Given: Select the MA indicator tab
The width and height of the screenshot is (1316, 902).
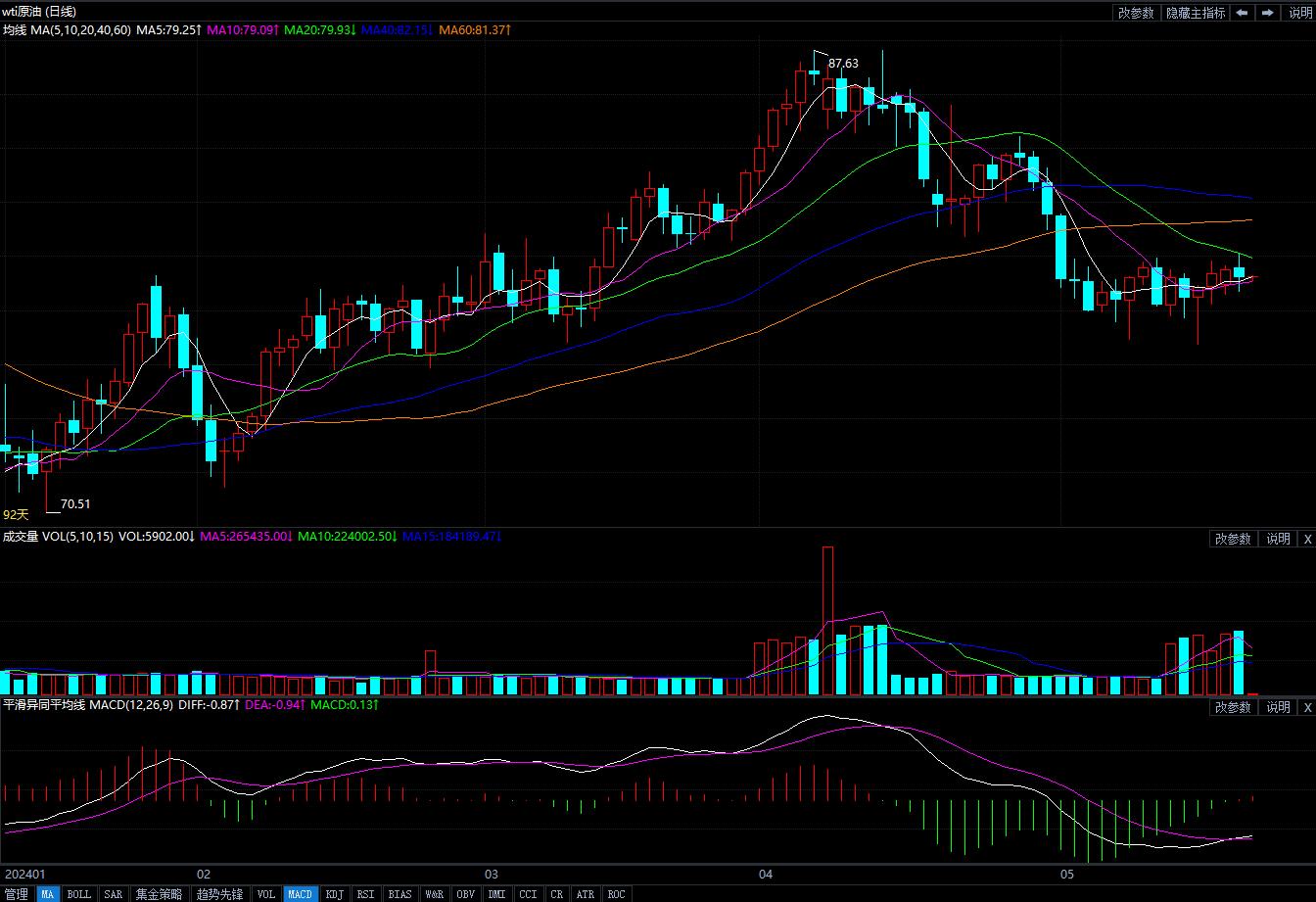Looking at the screenshot, I should coord(47,894).
